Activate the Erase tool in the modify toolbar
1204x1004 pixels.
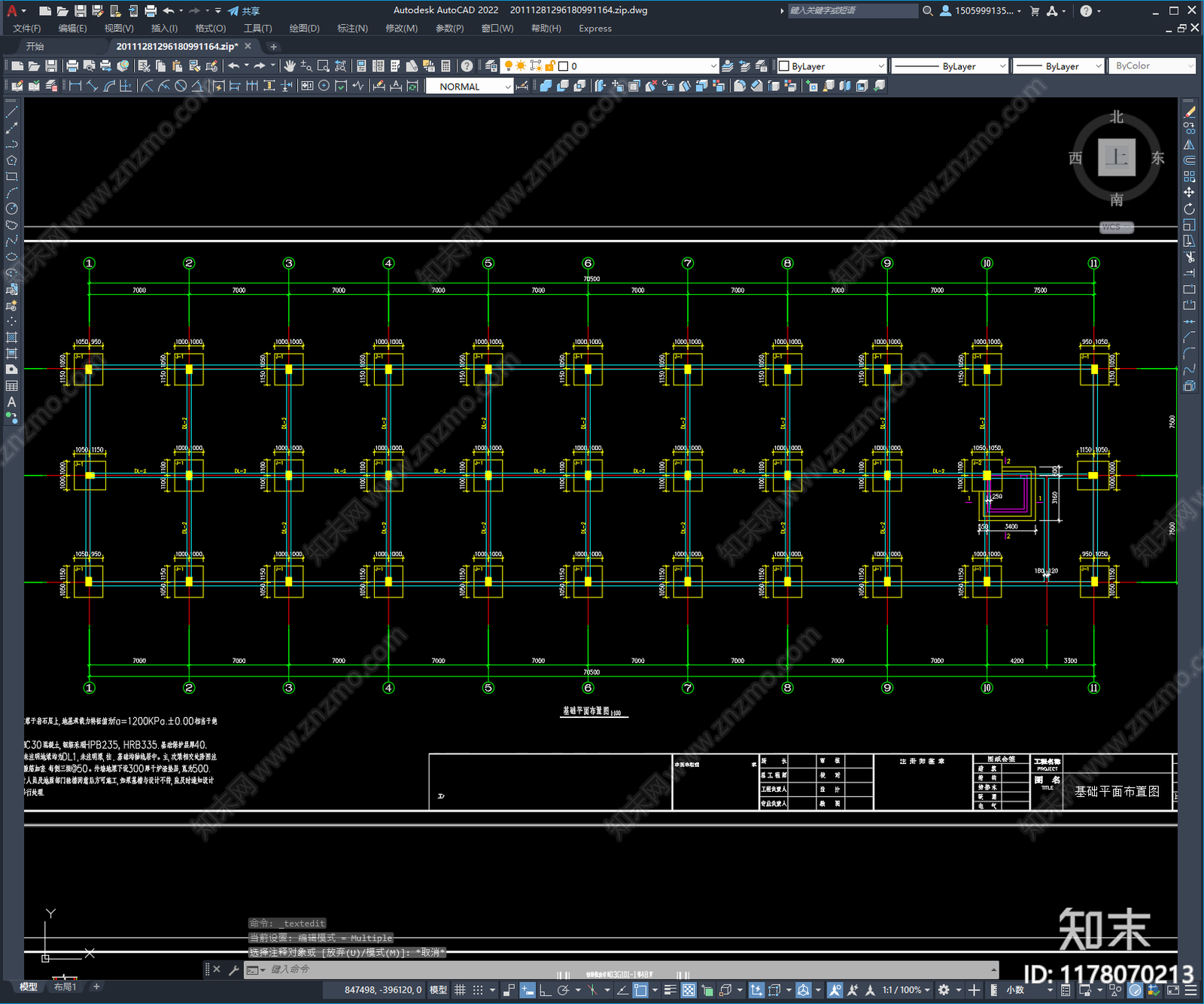pyautogui.click(x=1190, y=111)
